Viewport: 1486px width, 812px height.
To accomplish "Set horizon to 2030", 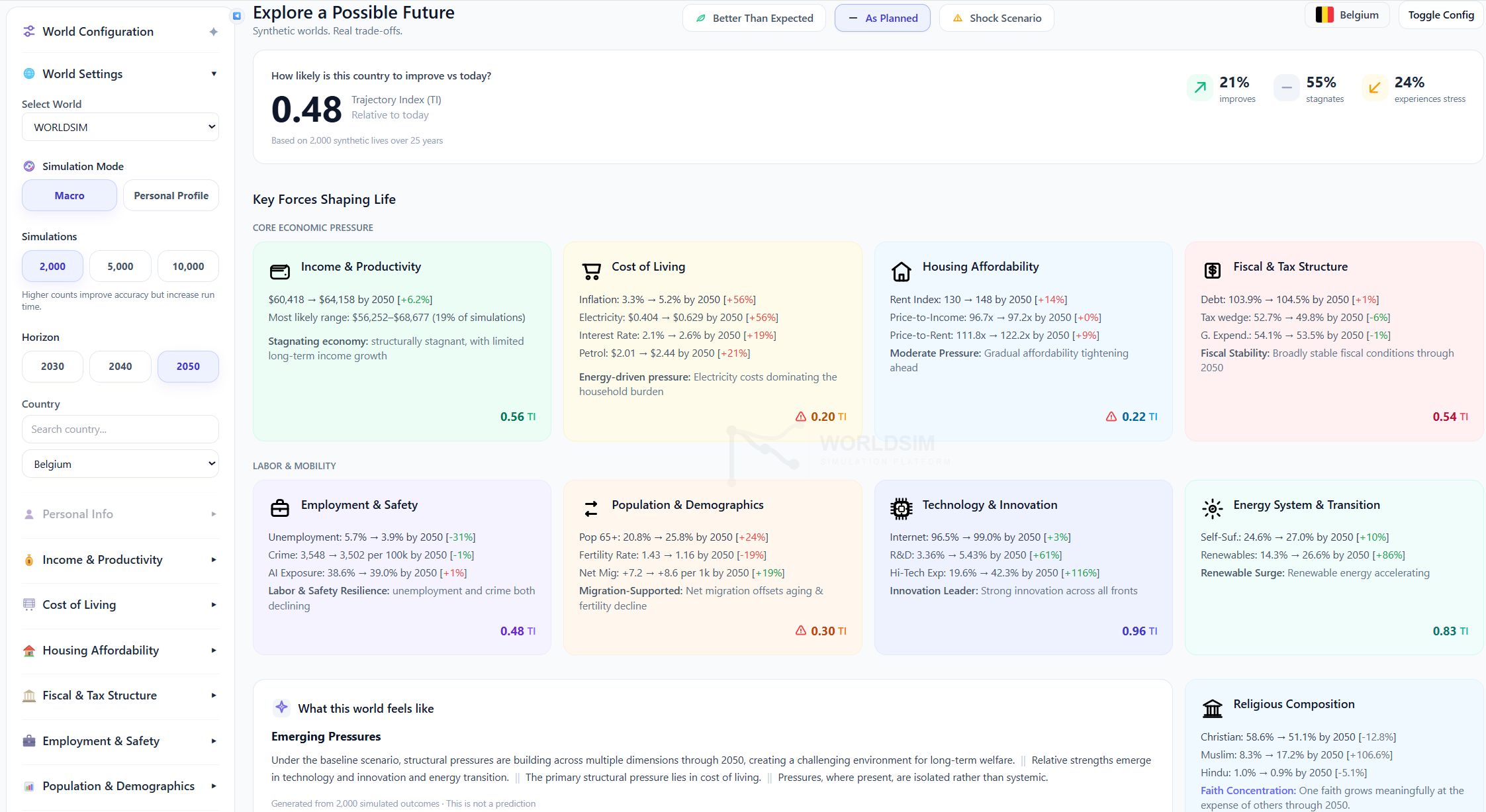I will pos(52,366).
